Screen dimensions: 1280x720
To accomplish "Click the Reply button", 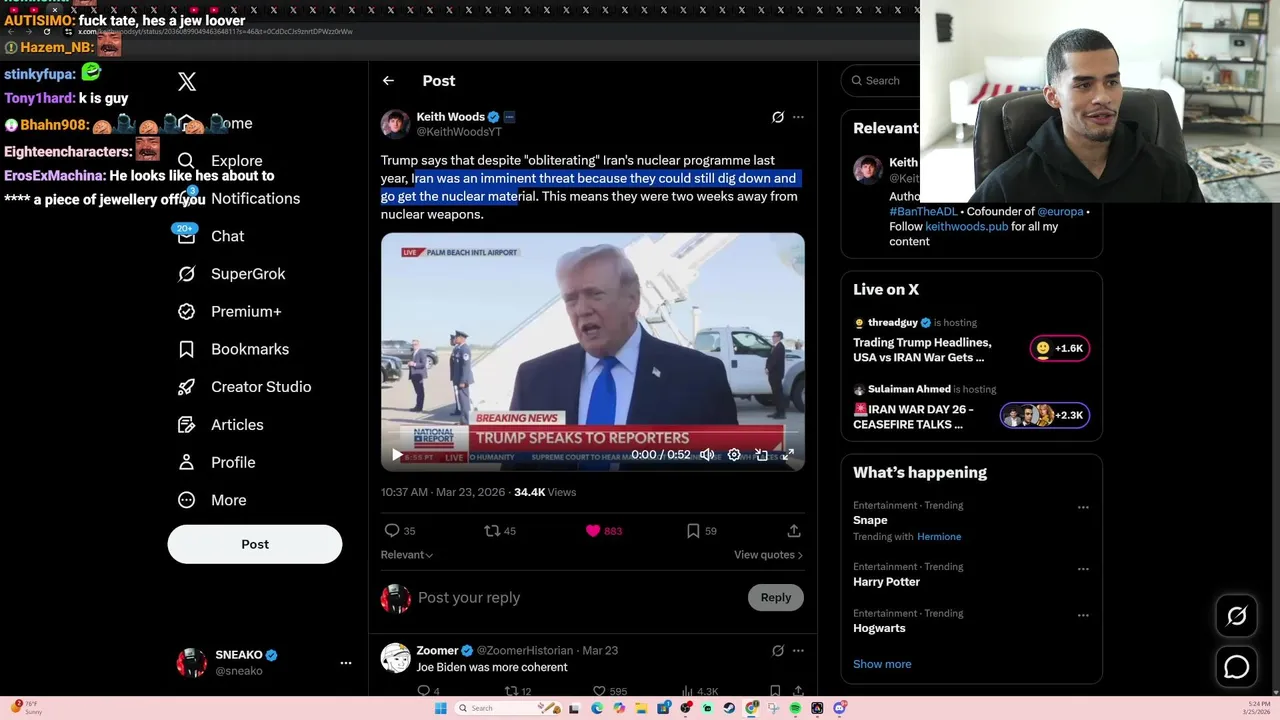I will [x=776, y=598].
